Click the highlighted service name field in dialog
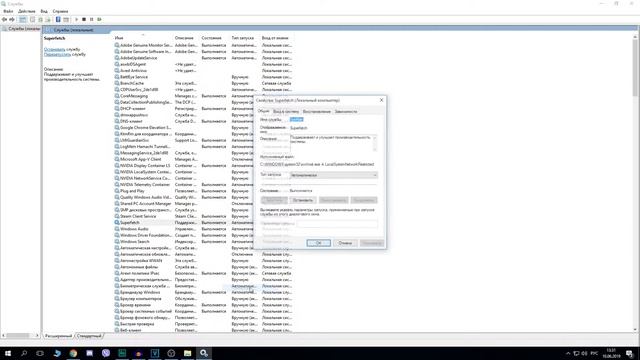This screenshot has height=360, width=640. [296, 119]
